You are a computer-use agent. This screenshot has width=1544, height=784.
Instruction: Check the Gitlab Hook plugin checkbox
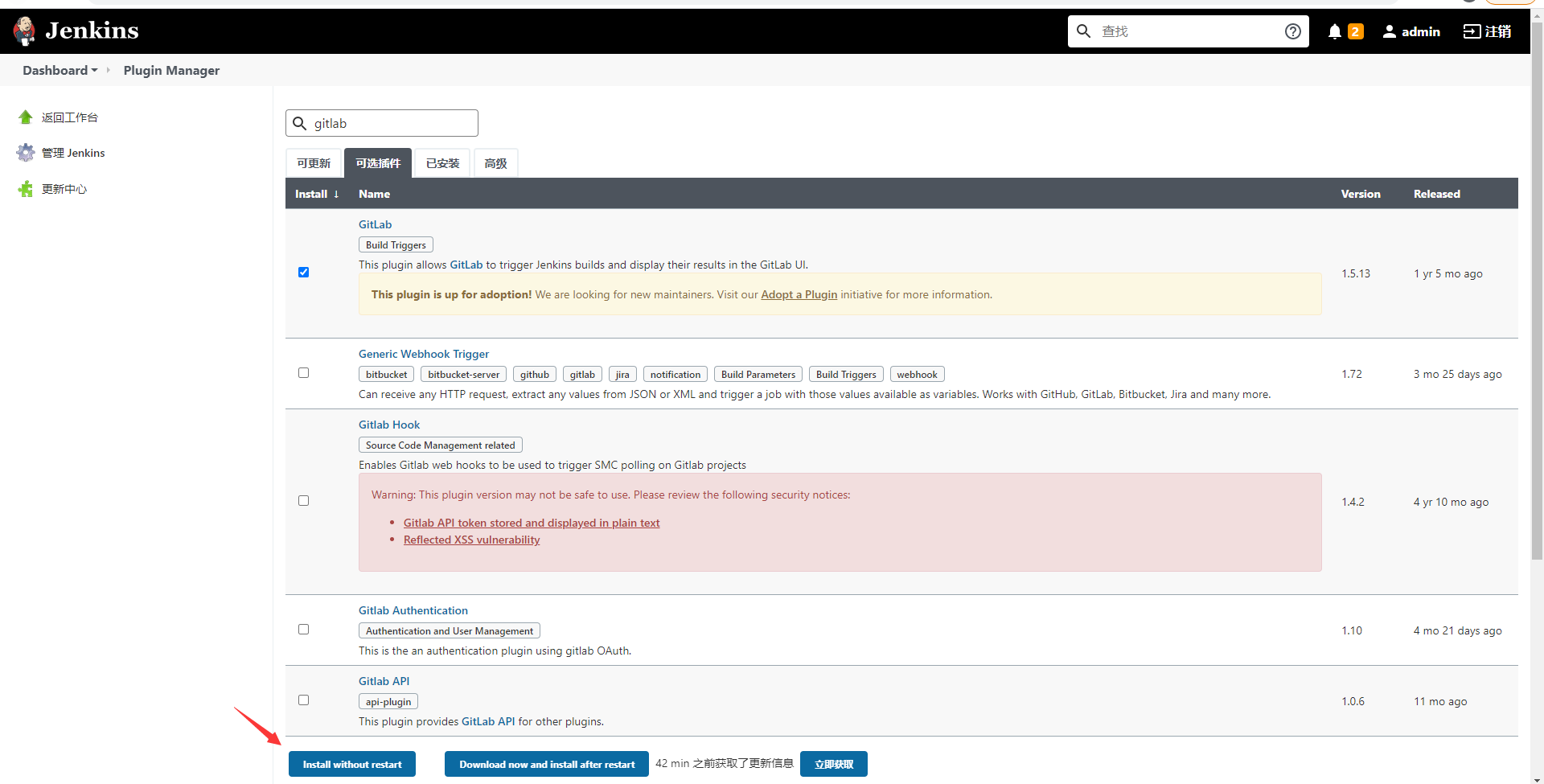[303, 501]
